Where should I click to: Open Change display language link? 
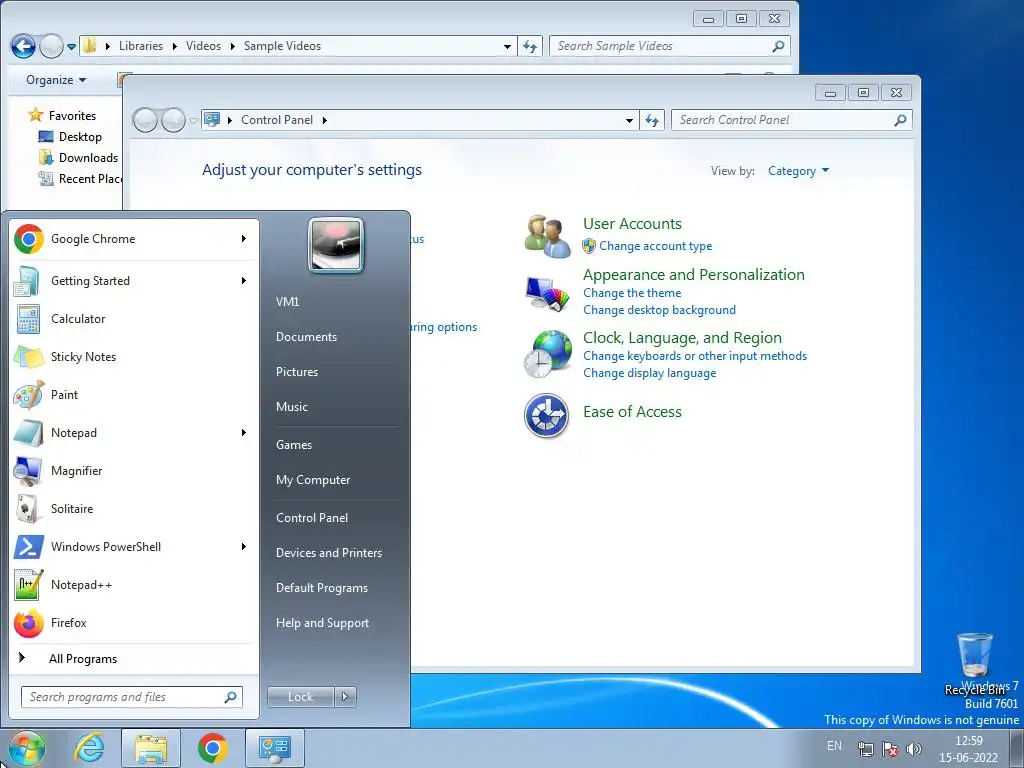pos(650,373)
